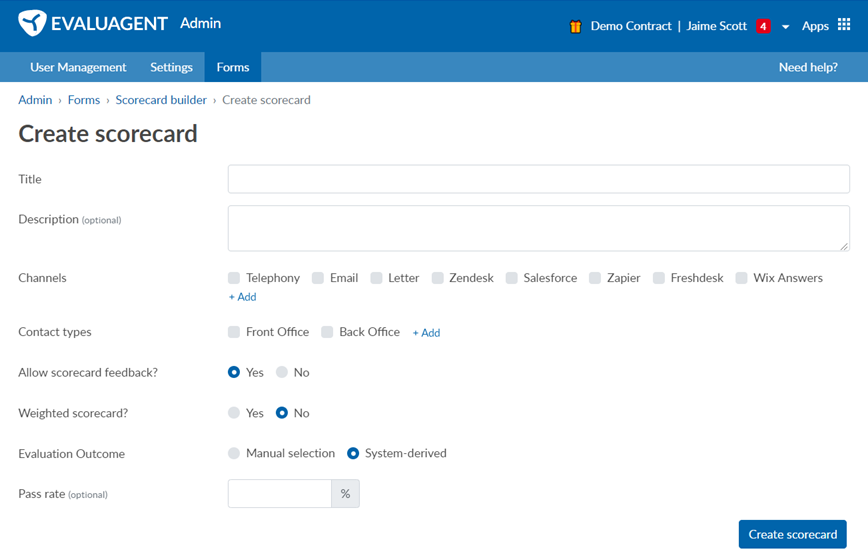Check the Email channel checkbox
The image size is (868, 557).
tap(318, 277)
